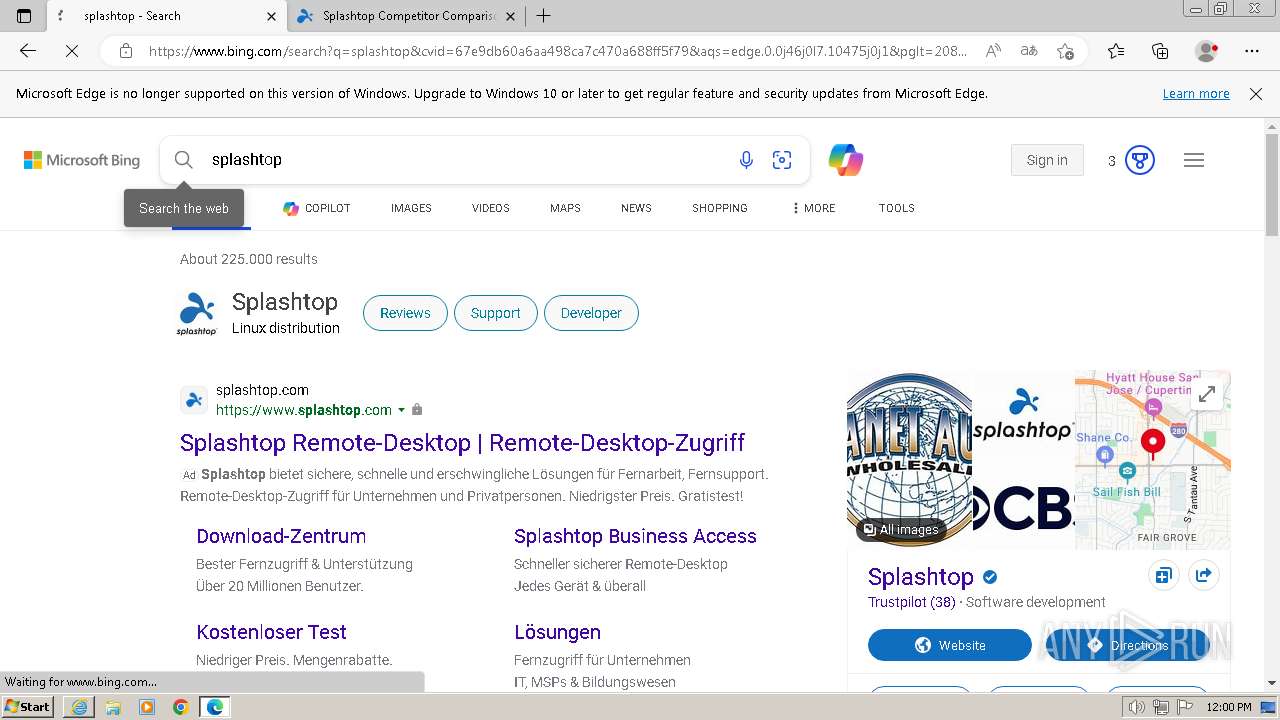Open Chrome from the taskbar
1280x720 pixels.
pyautogui.click(x=180, y=707)
